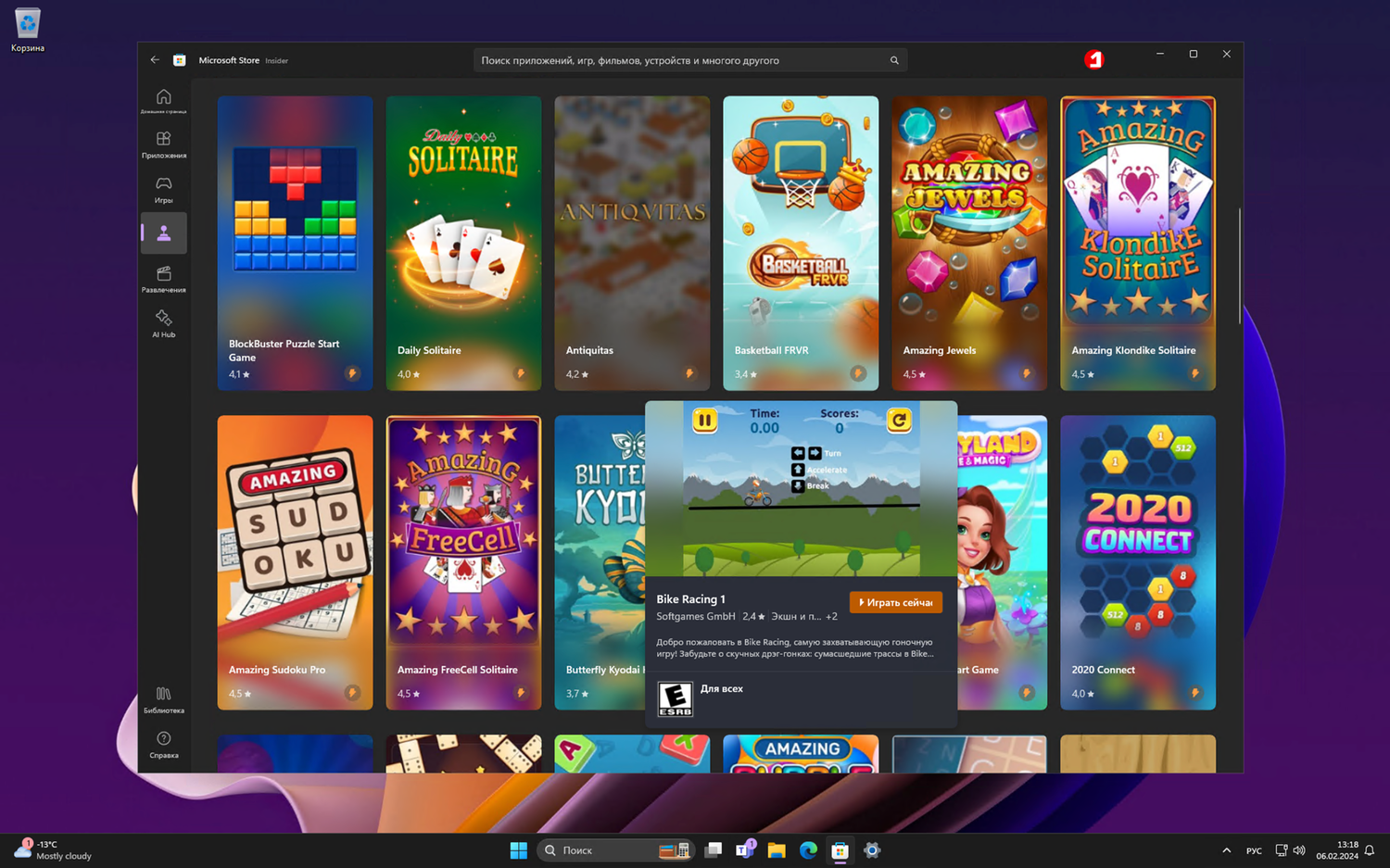
Task: Open the notification bell in the taskbar
Action: tap(1370, 850)
